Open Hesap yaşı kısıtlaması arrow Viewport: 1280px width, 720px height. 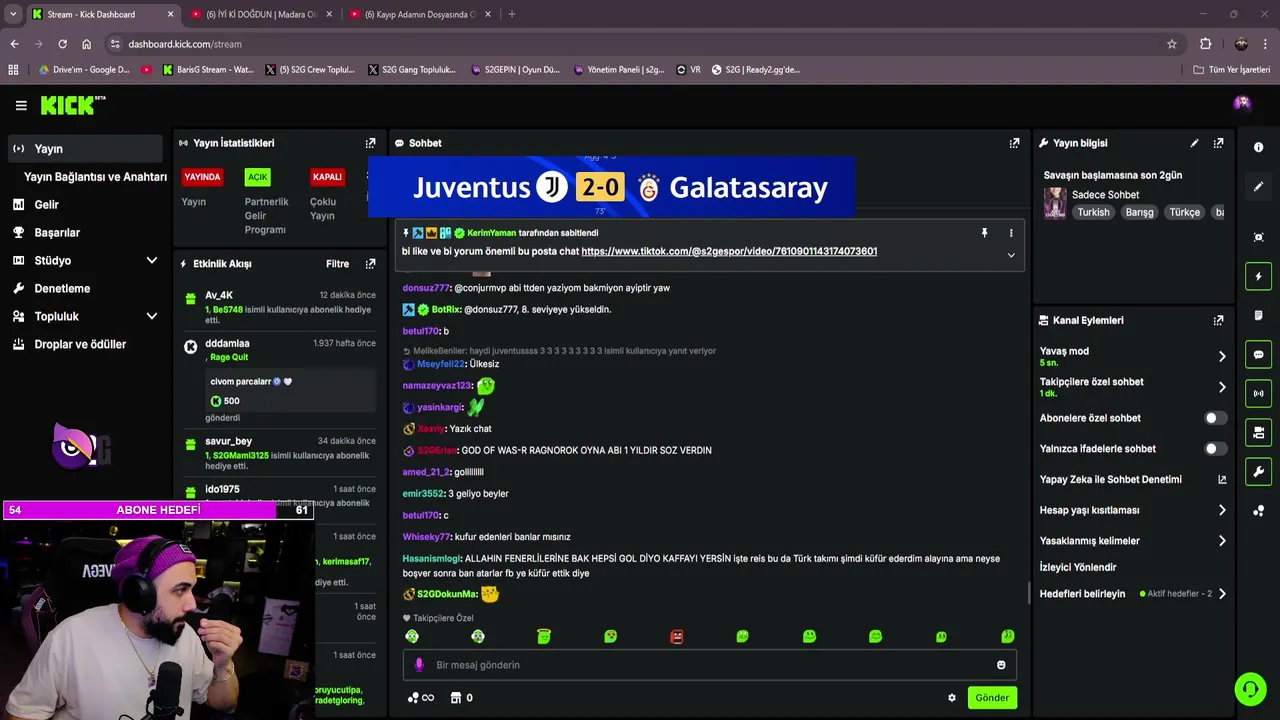click(1222, 510)
